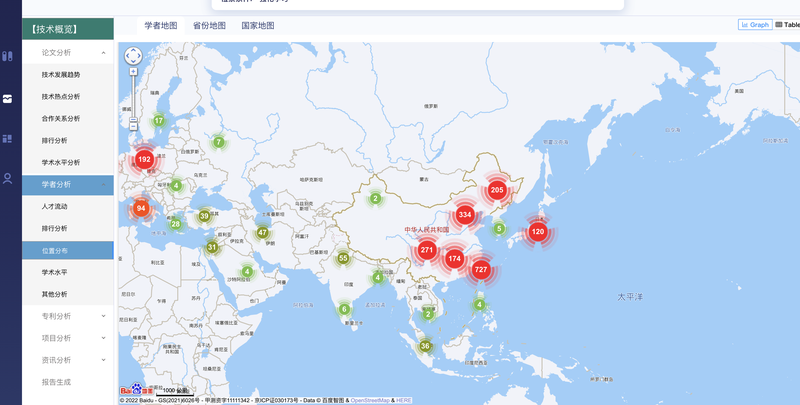Click the map zoom slider track
This screenshot has height=405, width=800.
133,97
